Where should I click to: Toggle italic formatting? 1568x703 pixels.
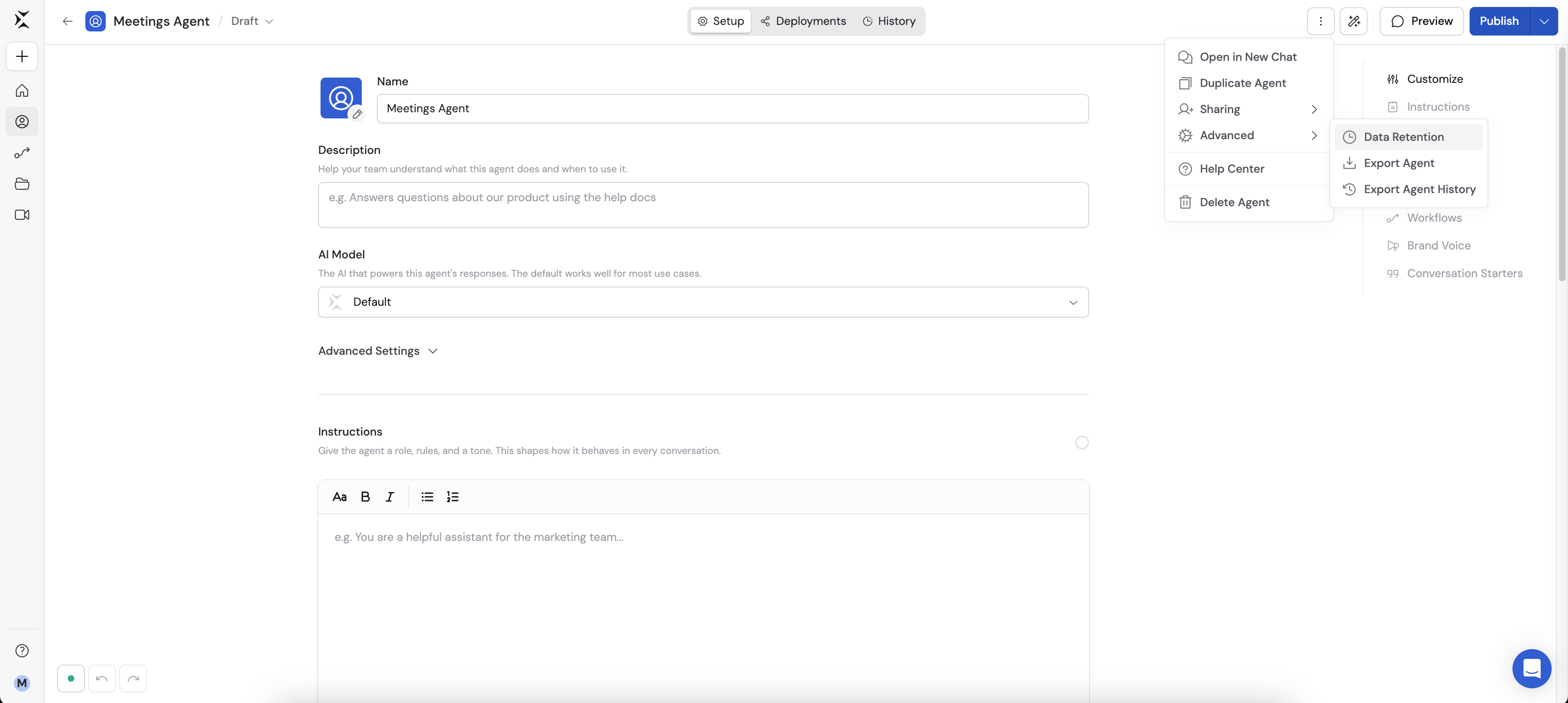pos(390,497)
